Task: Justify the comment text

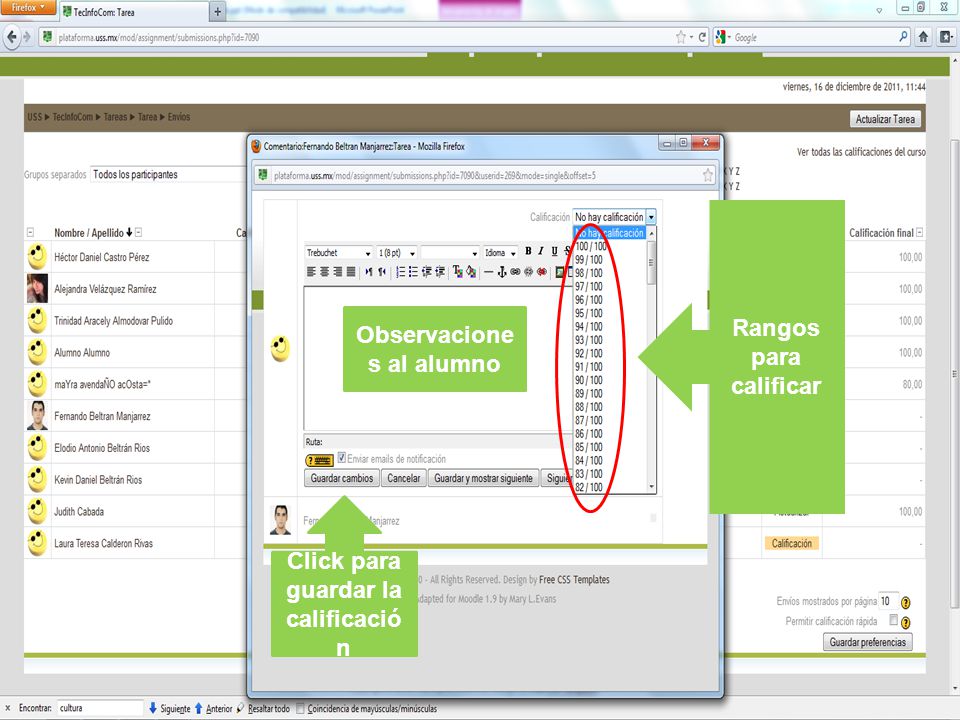Action: pyautogui.click(x=351, y=271)
